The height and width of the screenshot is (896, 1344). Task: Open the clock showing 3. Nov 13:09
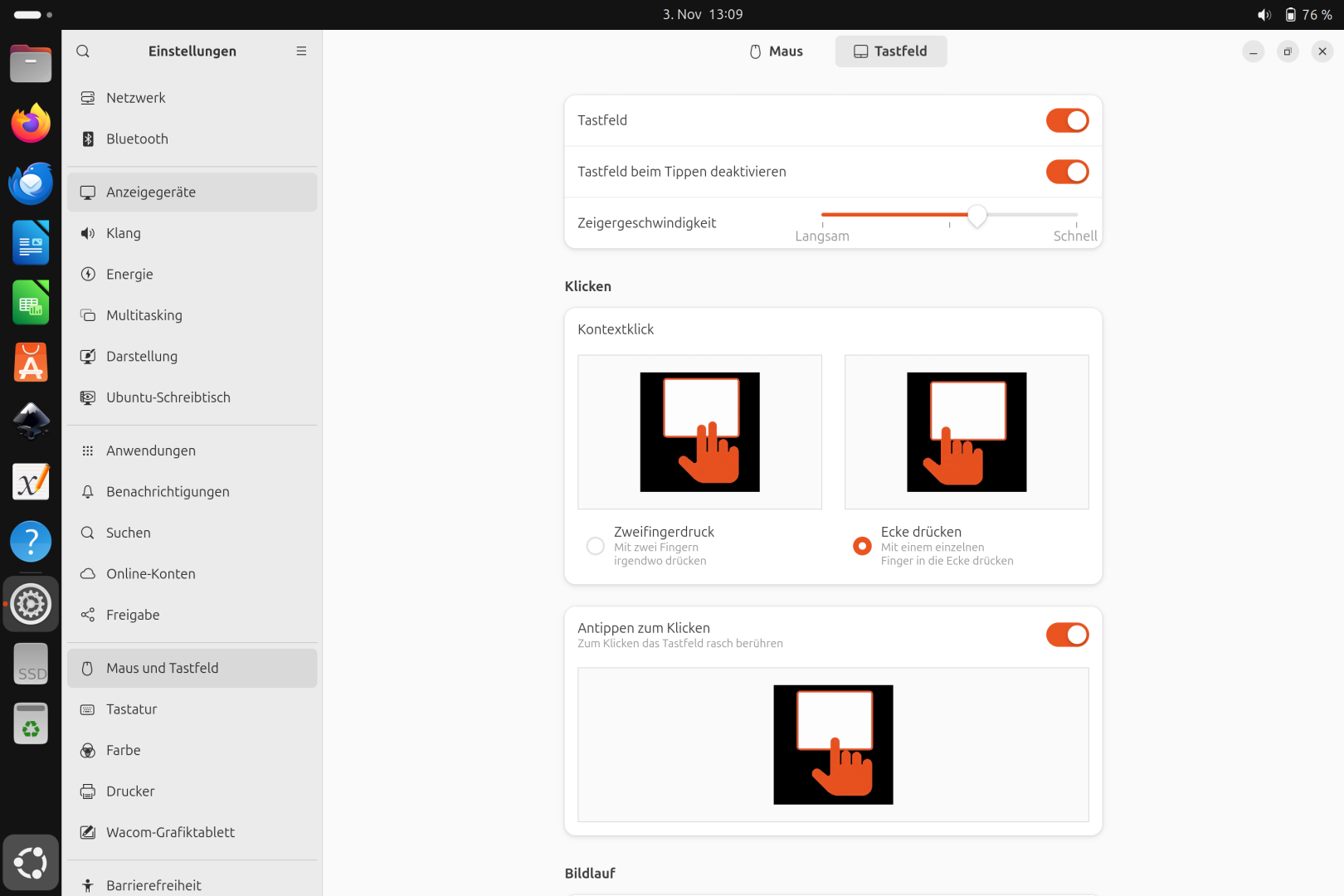(703, 15)
